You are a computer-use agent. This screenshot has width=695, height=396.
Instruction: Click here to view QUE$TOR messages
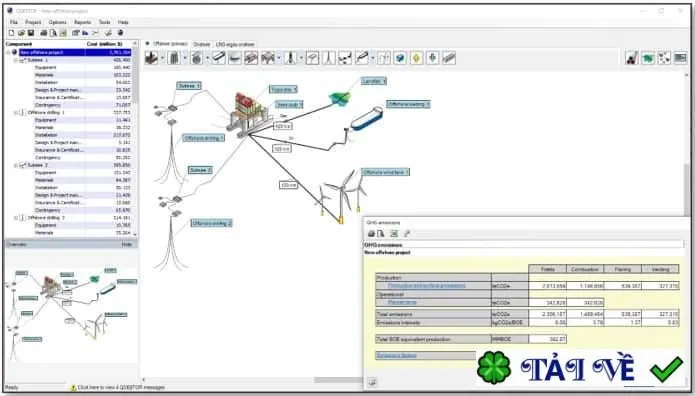click(x=121, y=387)
